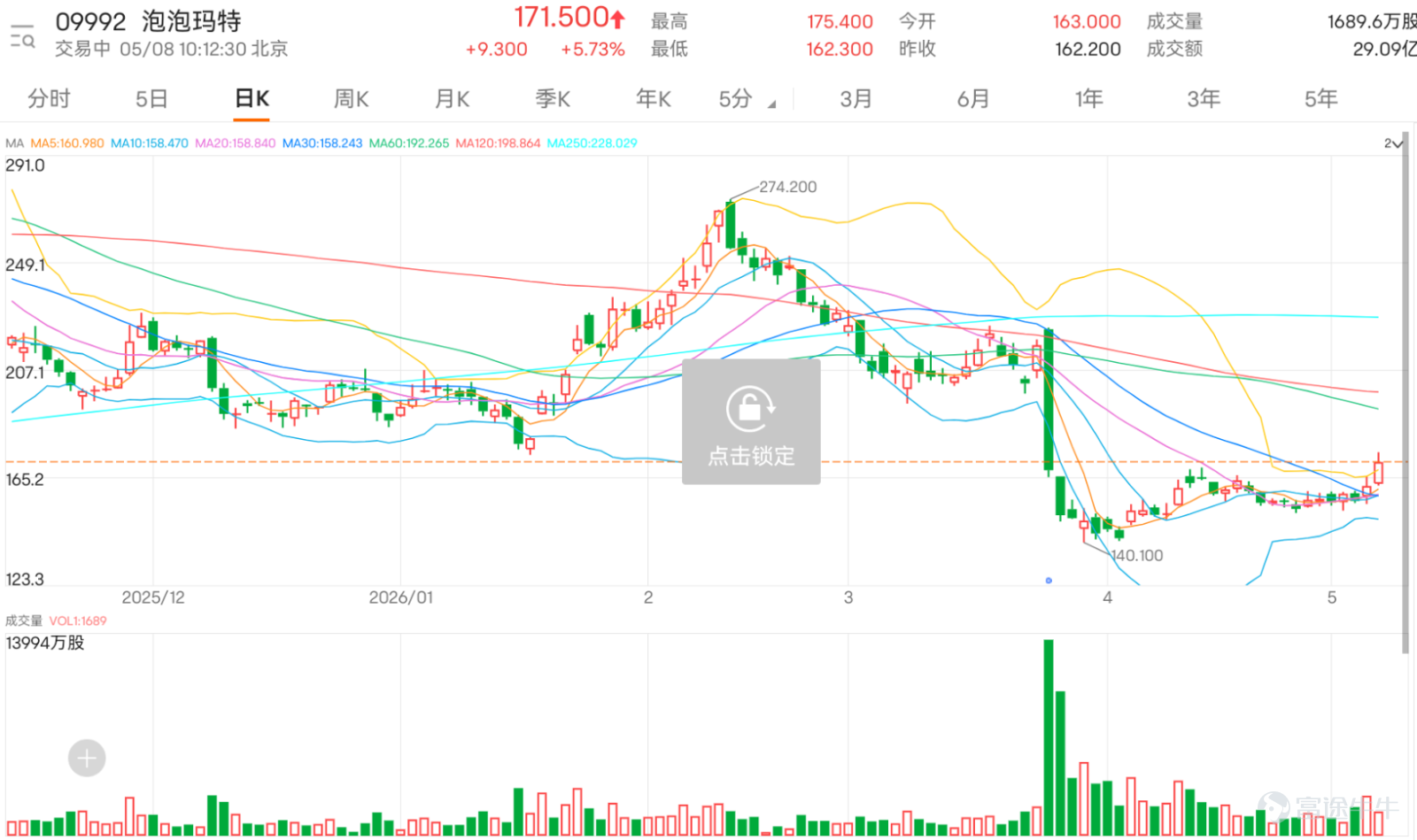
Task: Click the VOL1:1689 volume label
Action: point(78,621)
